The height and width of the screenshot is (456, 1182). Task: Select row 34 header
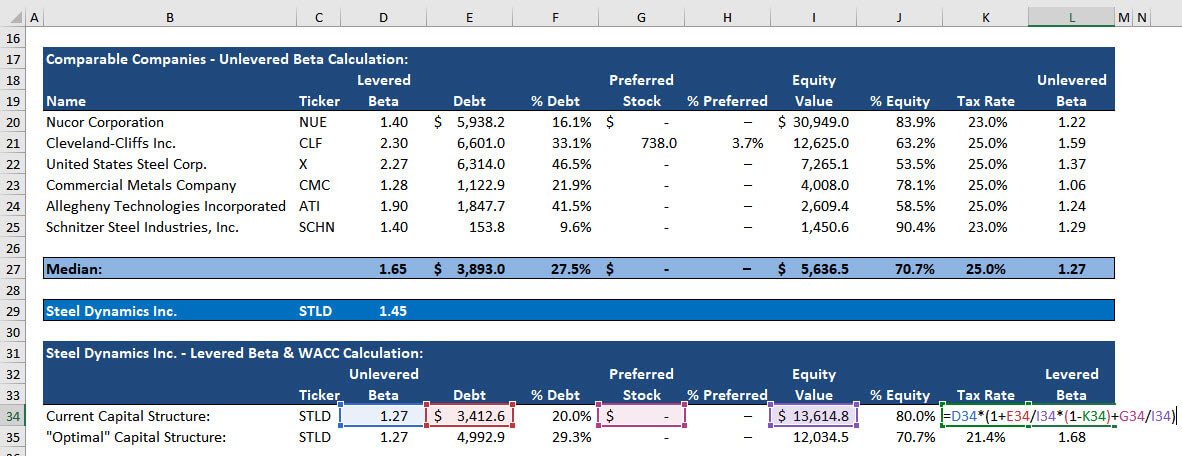click(x=14, y=415)
